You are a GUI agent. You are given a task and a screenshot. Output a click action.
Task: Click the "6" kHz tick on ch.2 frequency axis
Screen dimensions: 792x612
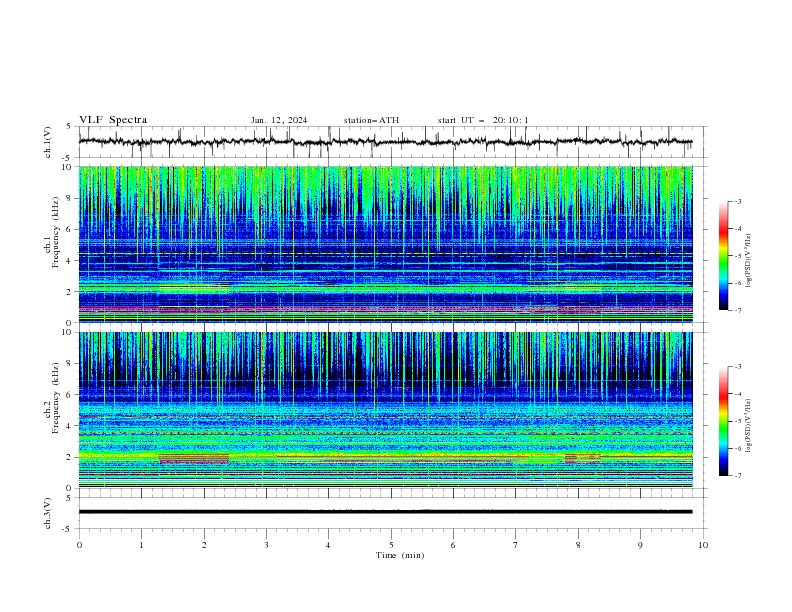[71, 394]
